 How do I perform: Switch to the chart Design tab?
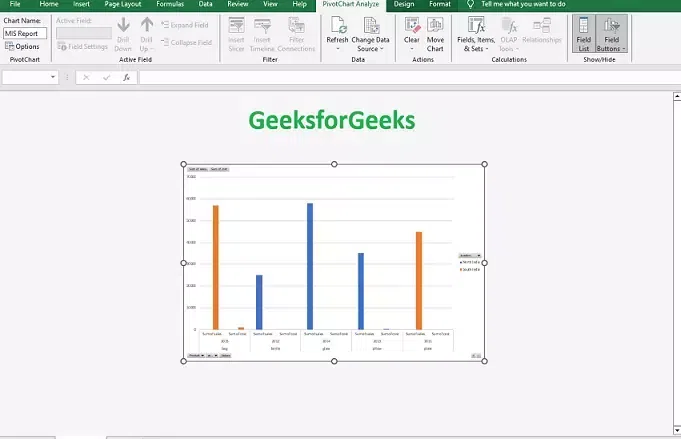[404, 4]
